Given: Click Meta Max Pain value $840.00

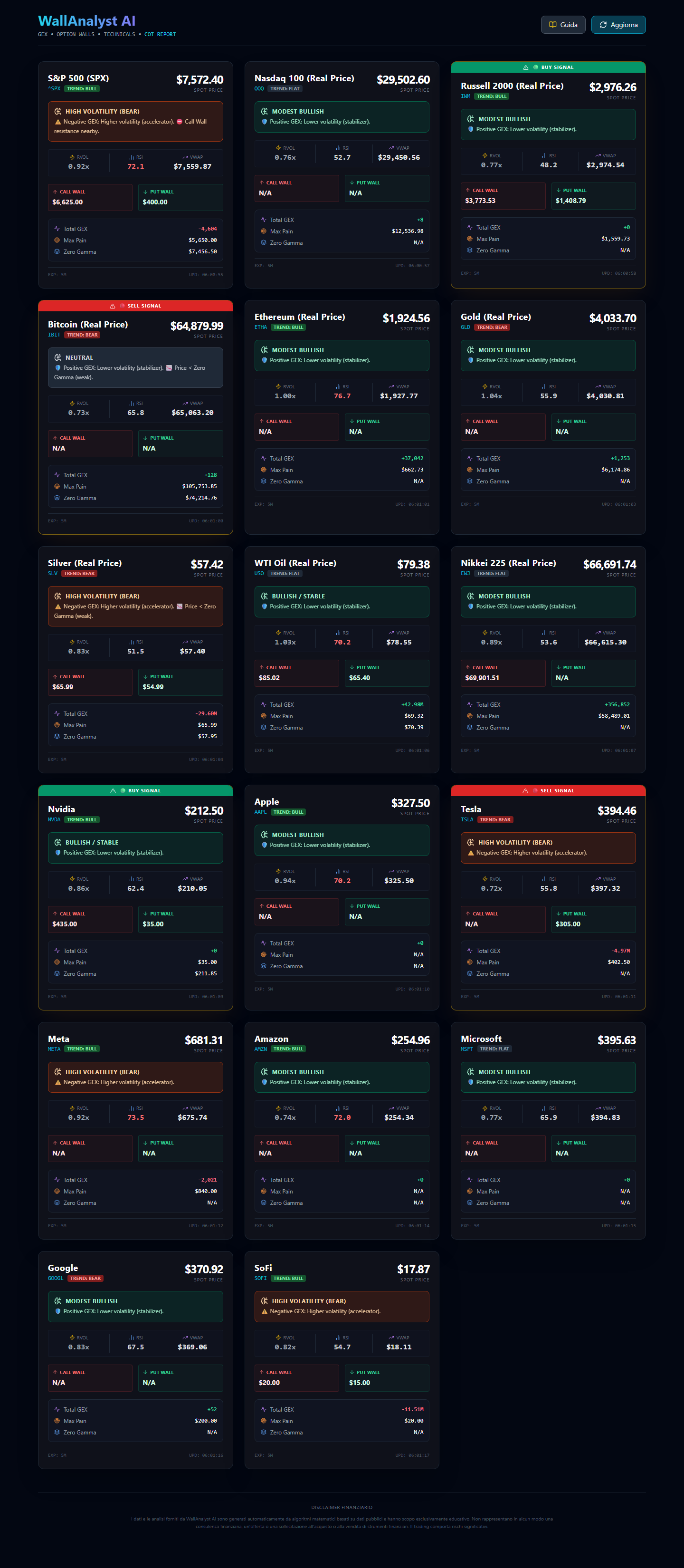Looking at the screenshot, I should [206, 1191].
